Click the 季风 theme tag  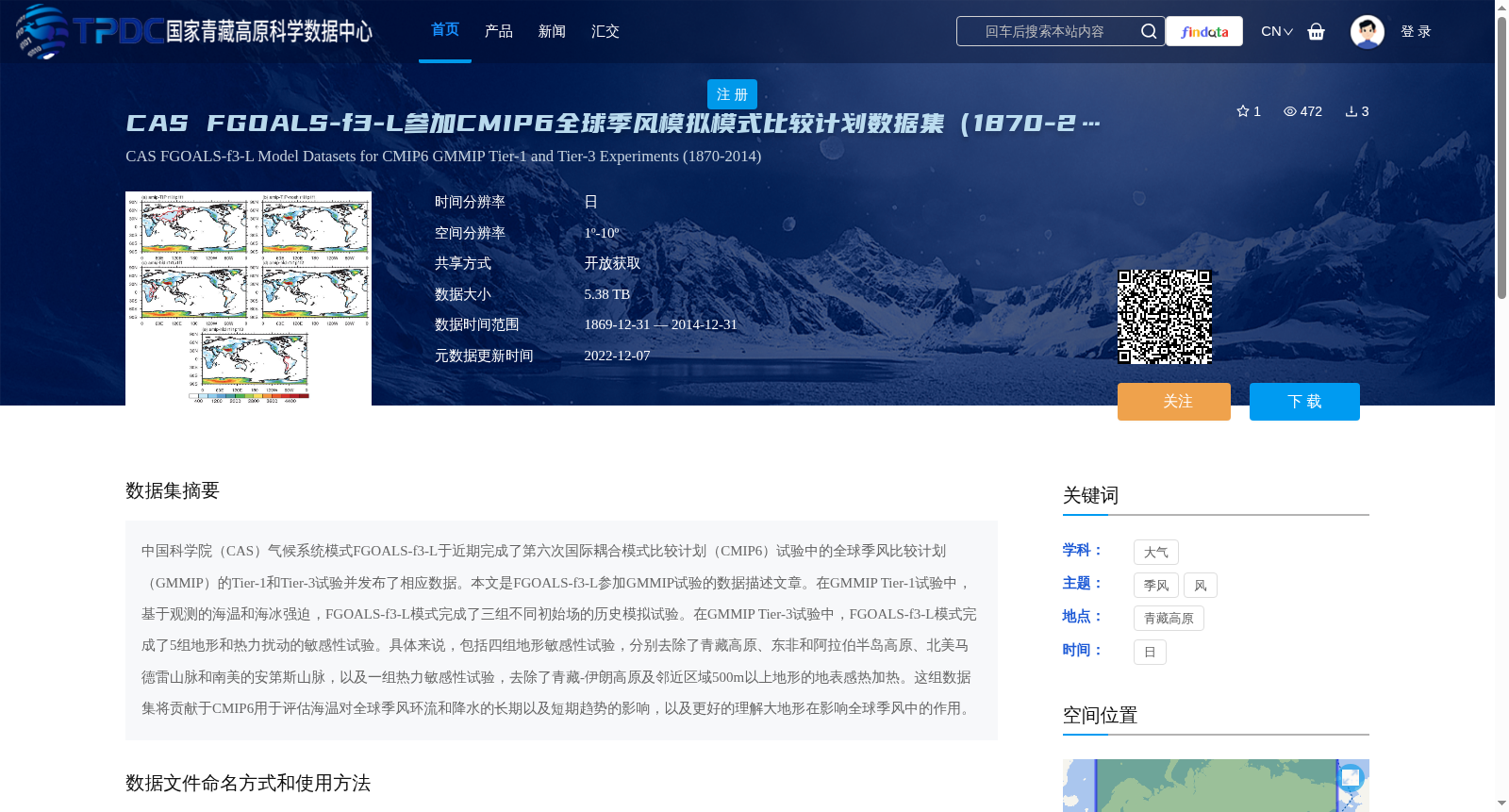pos(1156,586)
